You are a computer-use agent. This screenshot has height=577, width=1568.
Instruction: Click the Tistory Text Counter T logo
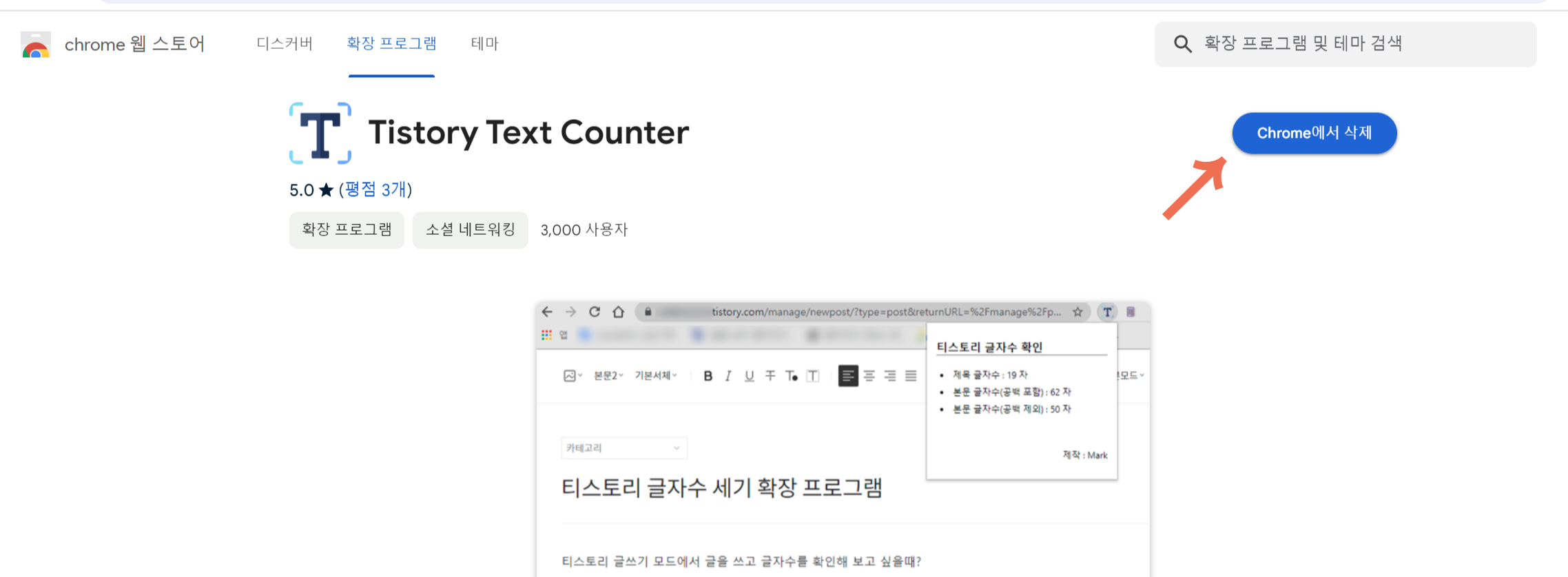[320, 133]
